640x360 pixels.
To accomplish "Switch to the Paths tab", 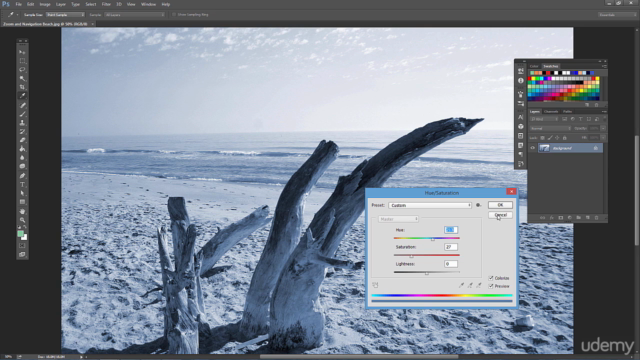I will 567,111.
